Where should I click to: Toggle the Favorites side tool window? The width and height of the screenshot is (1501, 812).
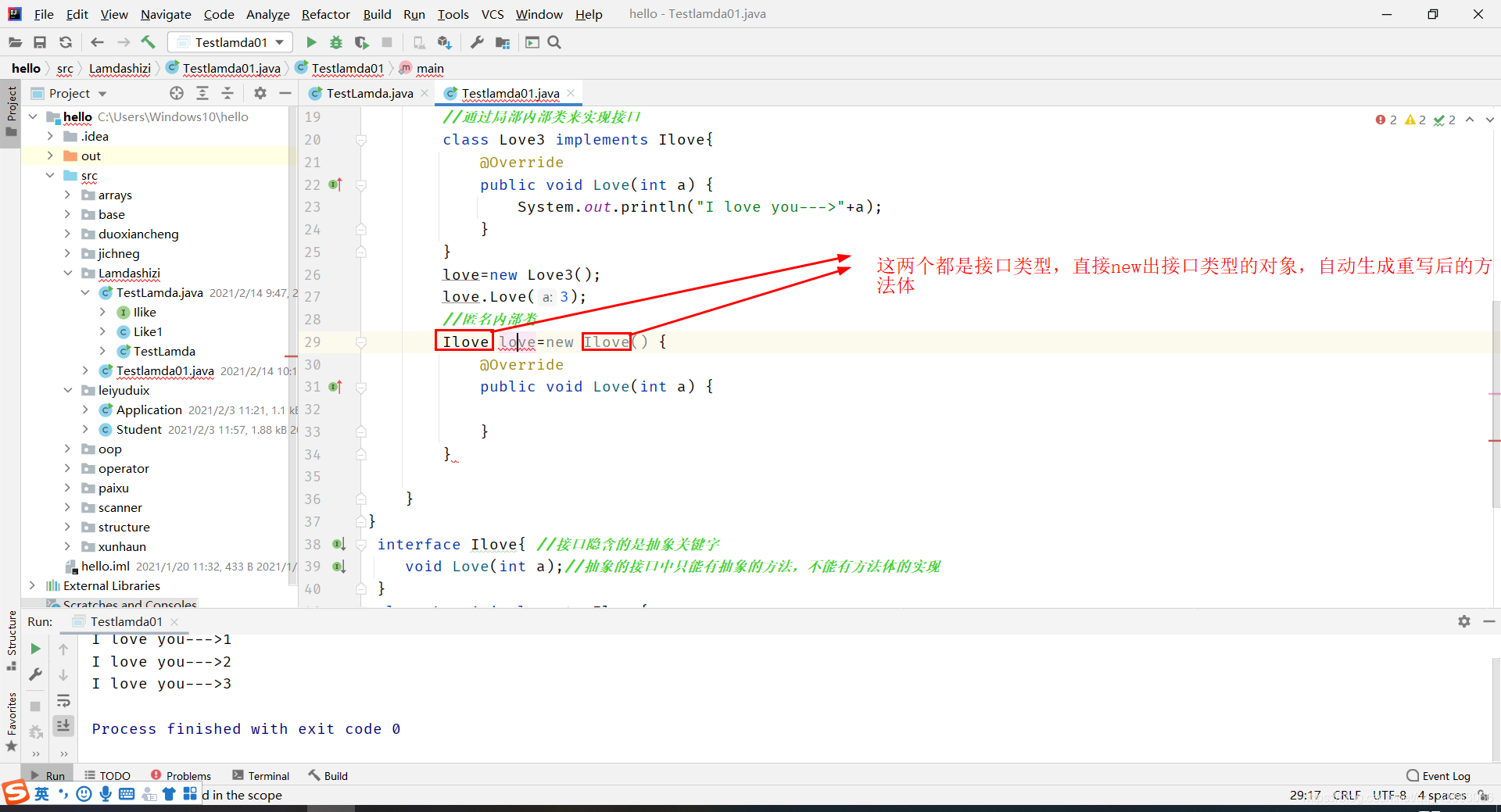pos(11,722)
